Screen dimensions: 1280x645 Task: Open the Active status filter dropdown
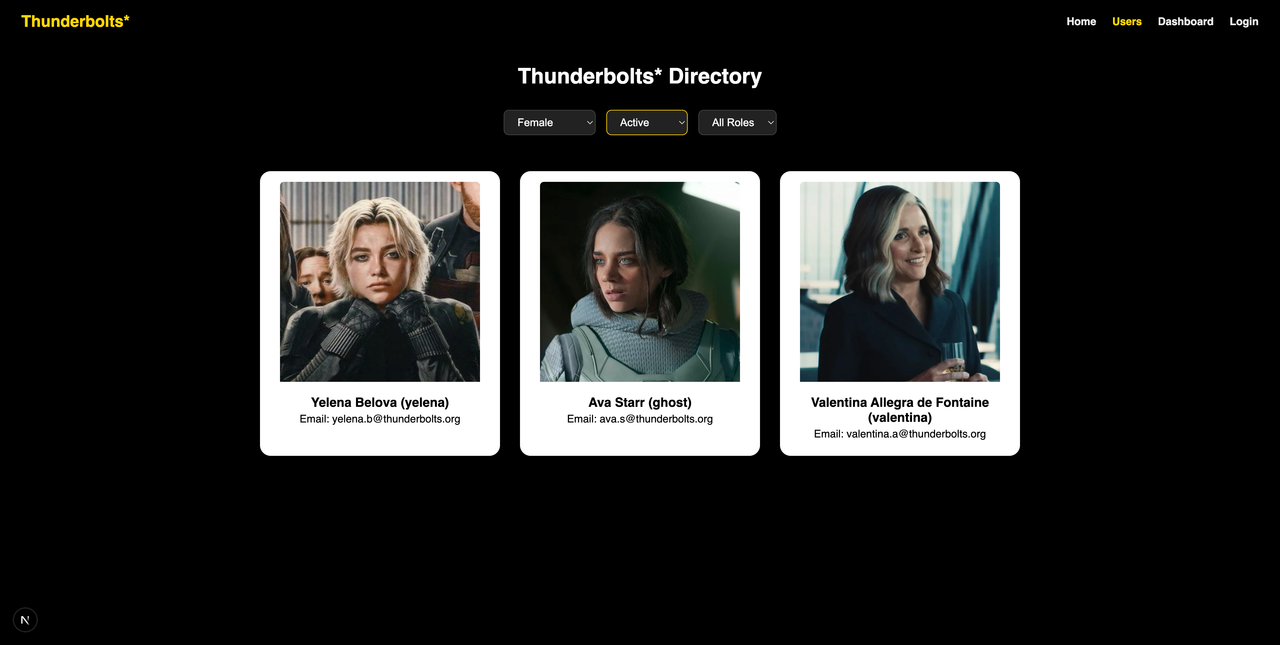[x=647, y=122]
